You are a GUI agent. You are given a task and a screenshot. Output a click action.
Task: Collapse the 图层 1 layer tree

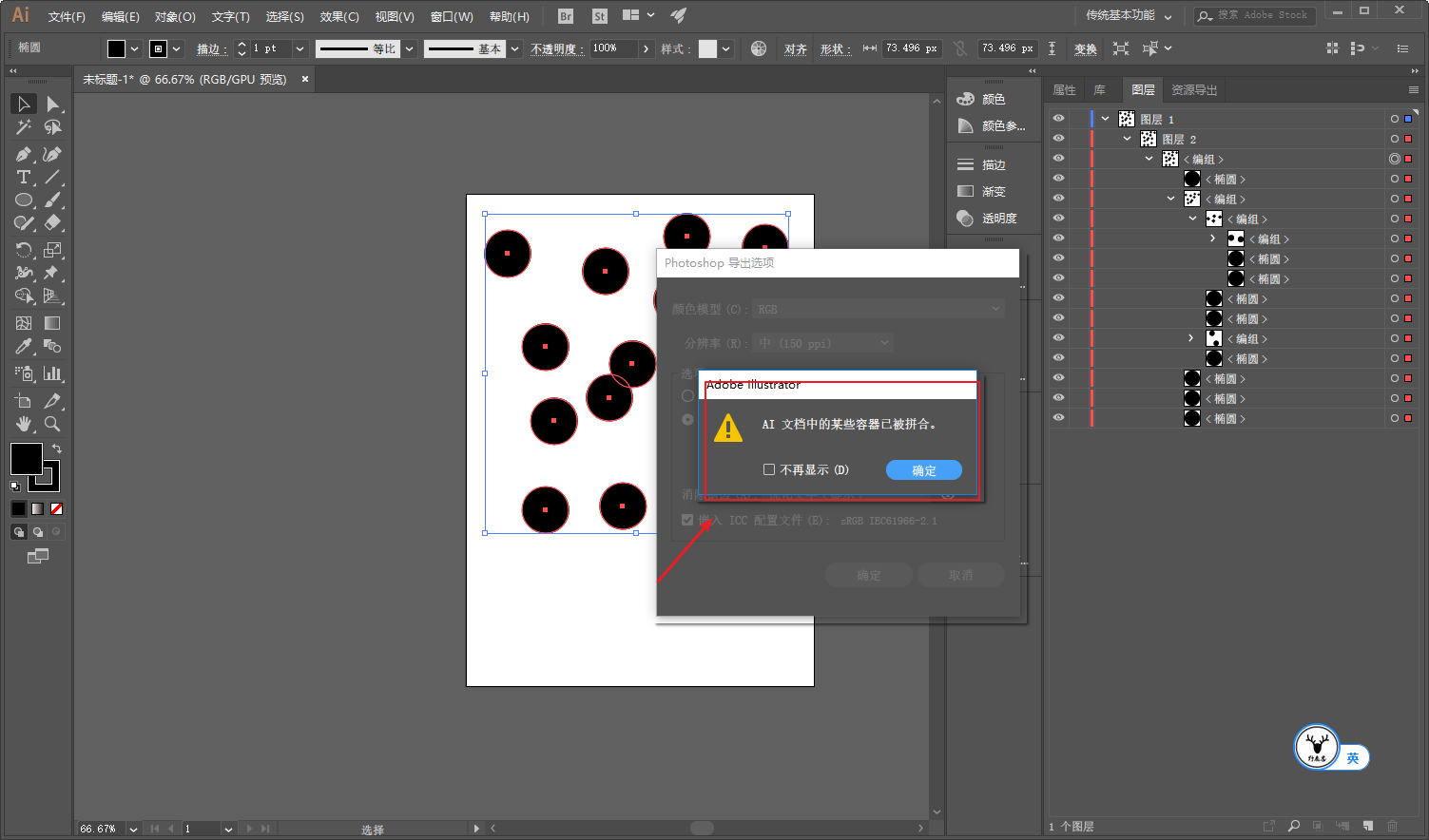tap(1105, 119)
